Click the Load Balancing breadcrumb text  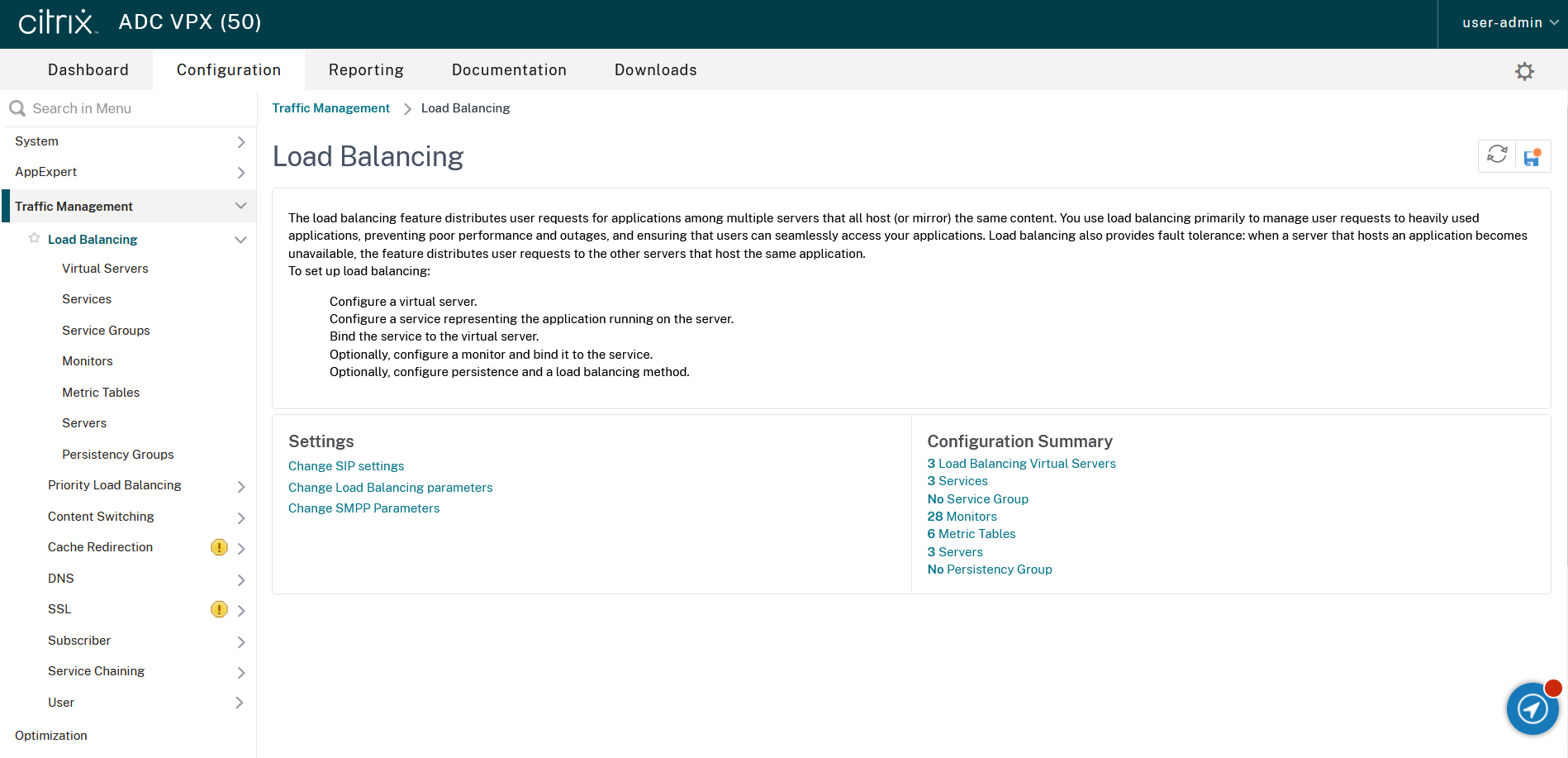465,108
